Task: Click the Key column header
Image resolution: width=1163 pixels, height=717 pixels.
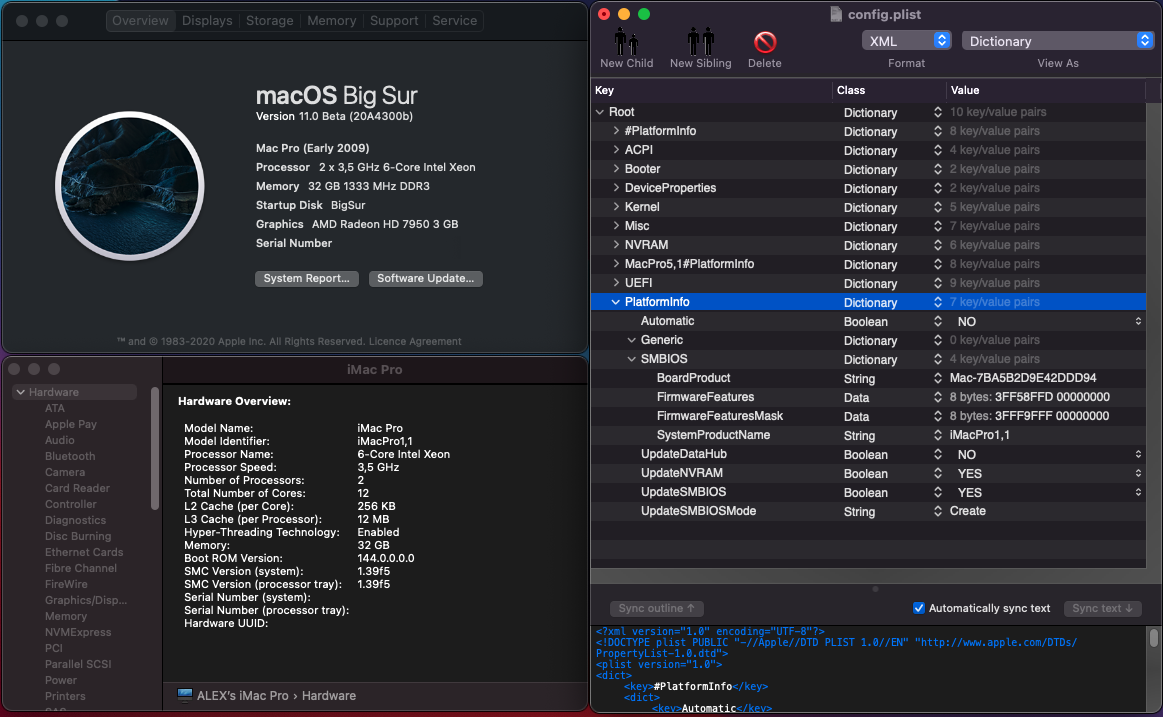Action: click(711, 90)
